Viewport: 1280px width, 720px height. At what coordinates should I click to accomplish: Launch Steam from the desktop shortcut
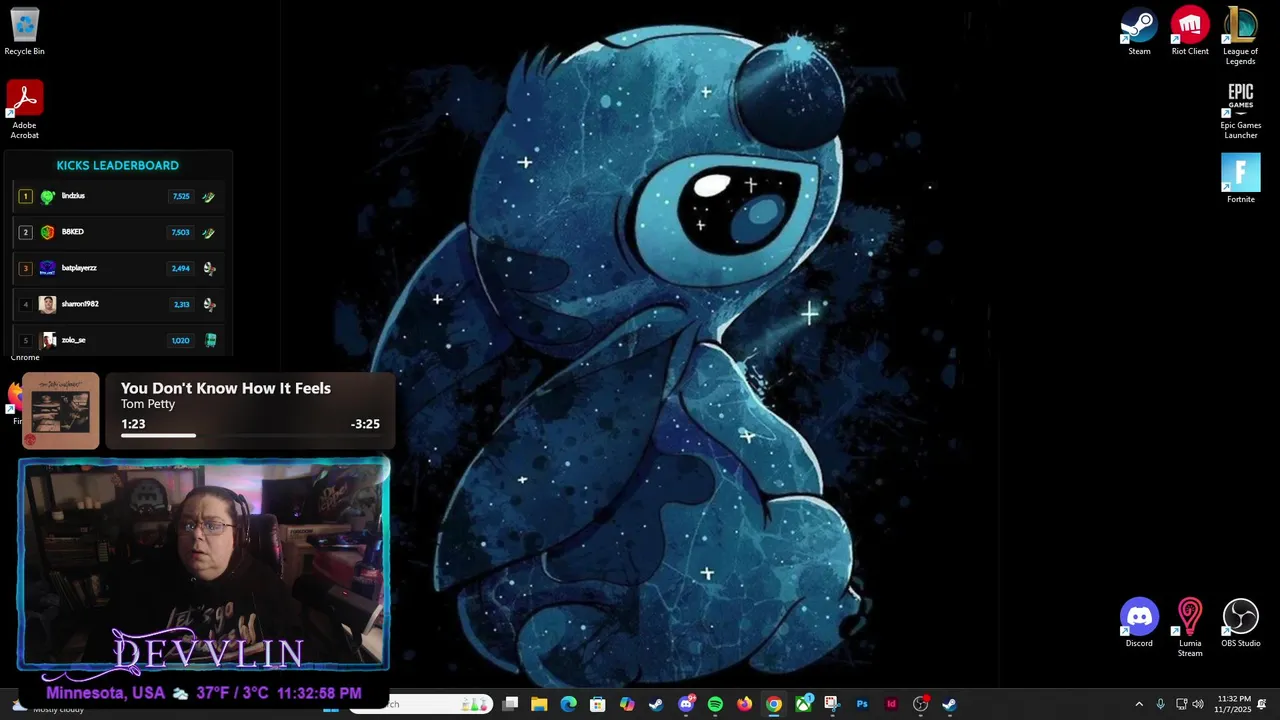[x=1139, y=31]
